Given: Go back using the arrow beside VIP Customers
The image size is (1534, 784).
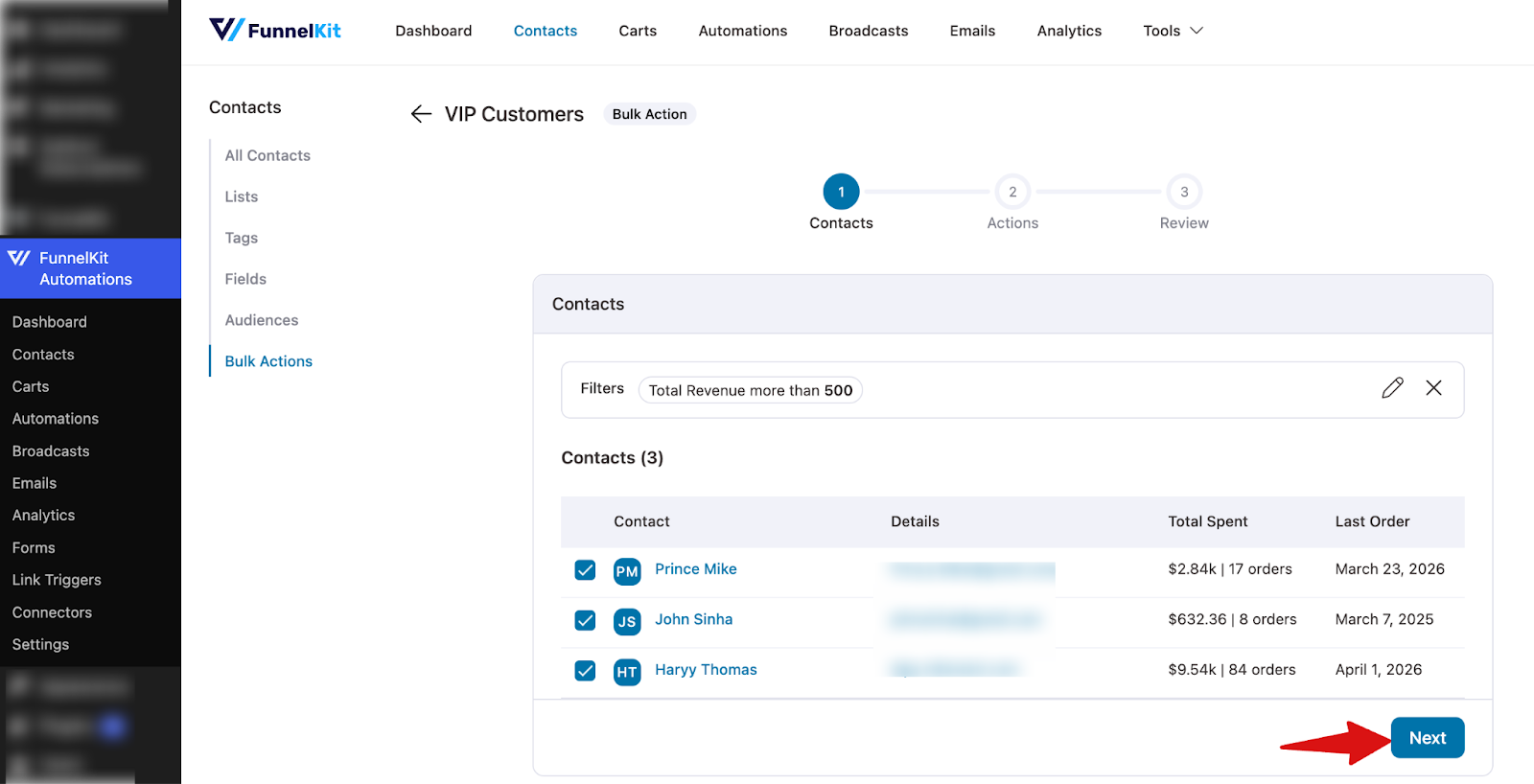Looking at the screenshot, I should (421, 114).
